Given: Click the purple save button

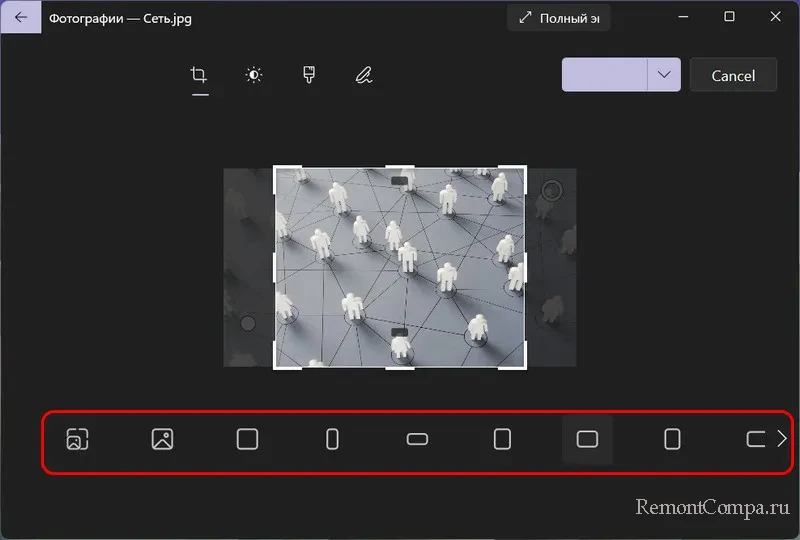Looking at the screenshot, I should coord(604,75).
